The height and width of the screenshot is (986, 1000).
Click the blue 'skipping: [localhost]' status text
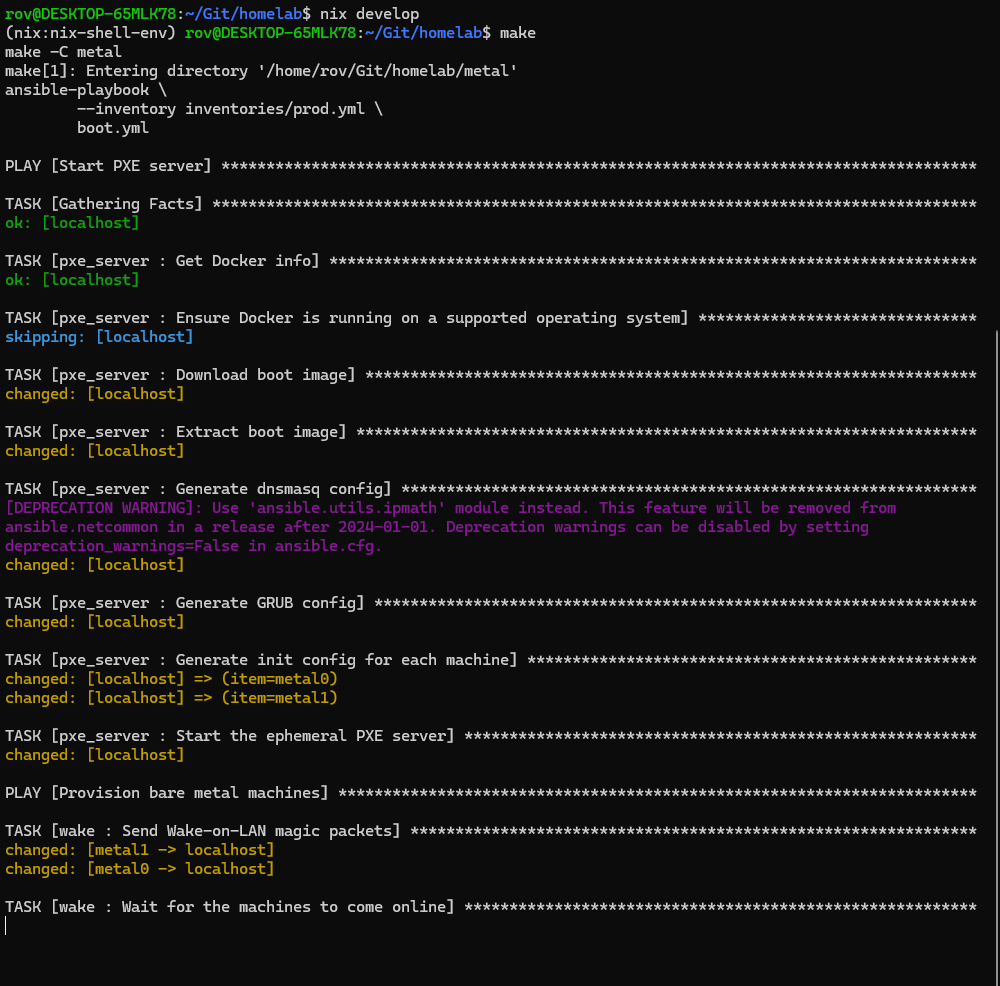[x=96, y=336]
